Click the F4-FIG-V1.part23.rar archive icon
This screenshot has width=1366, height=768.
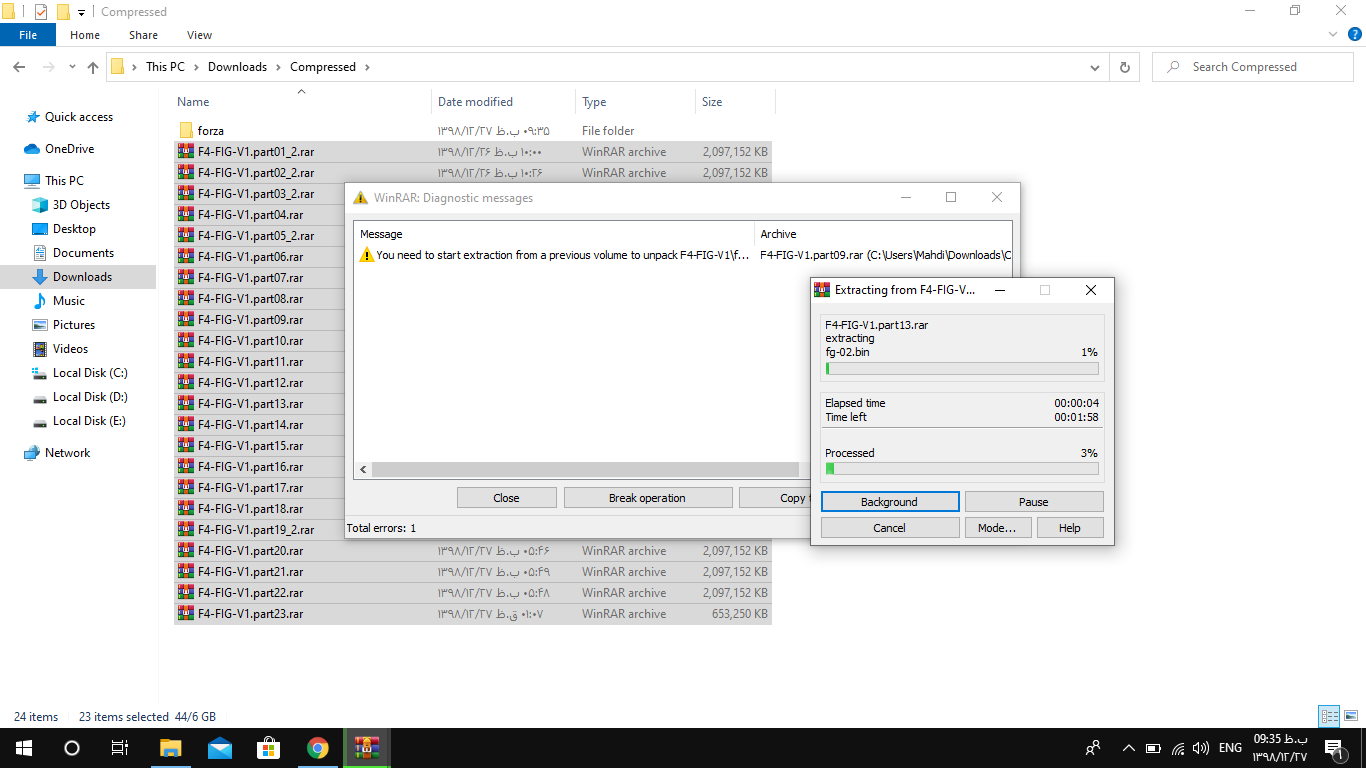(185, 614)
